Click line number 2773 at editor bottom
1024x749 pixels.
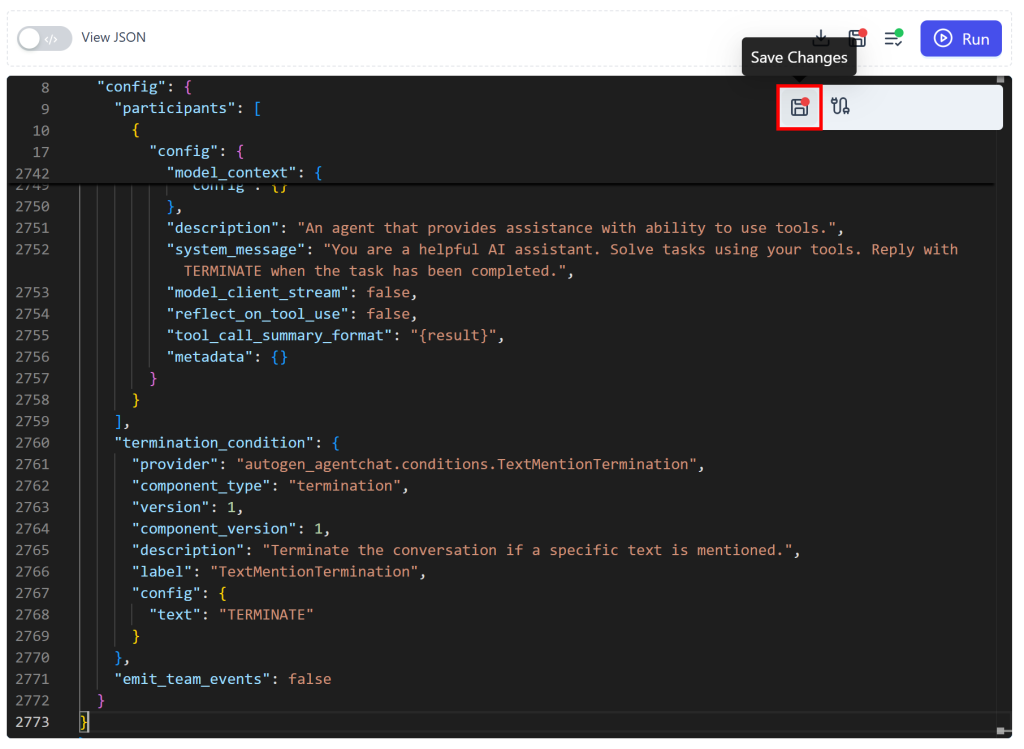[32, 722]
